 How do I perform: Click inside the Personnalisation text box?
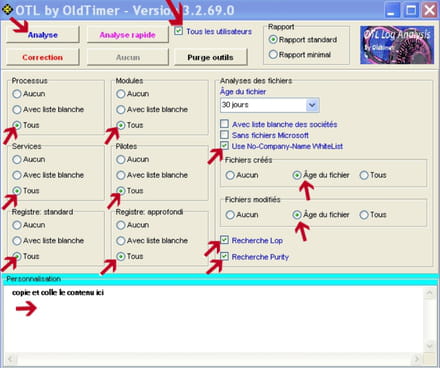click(213, 319)
